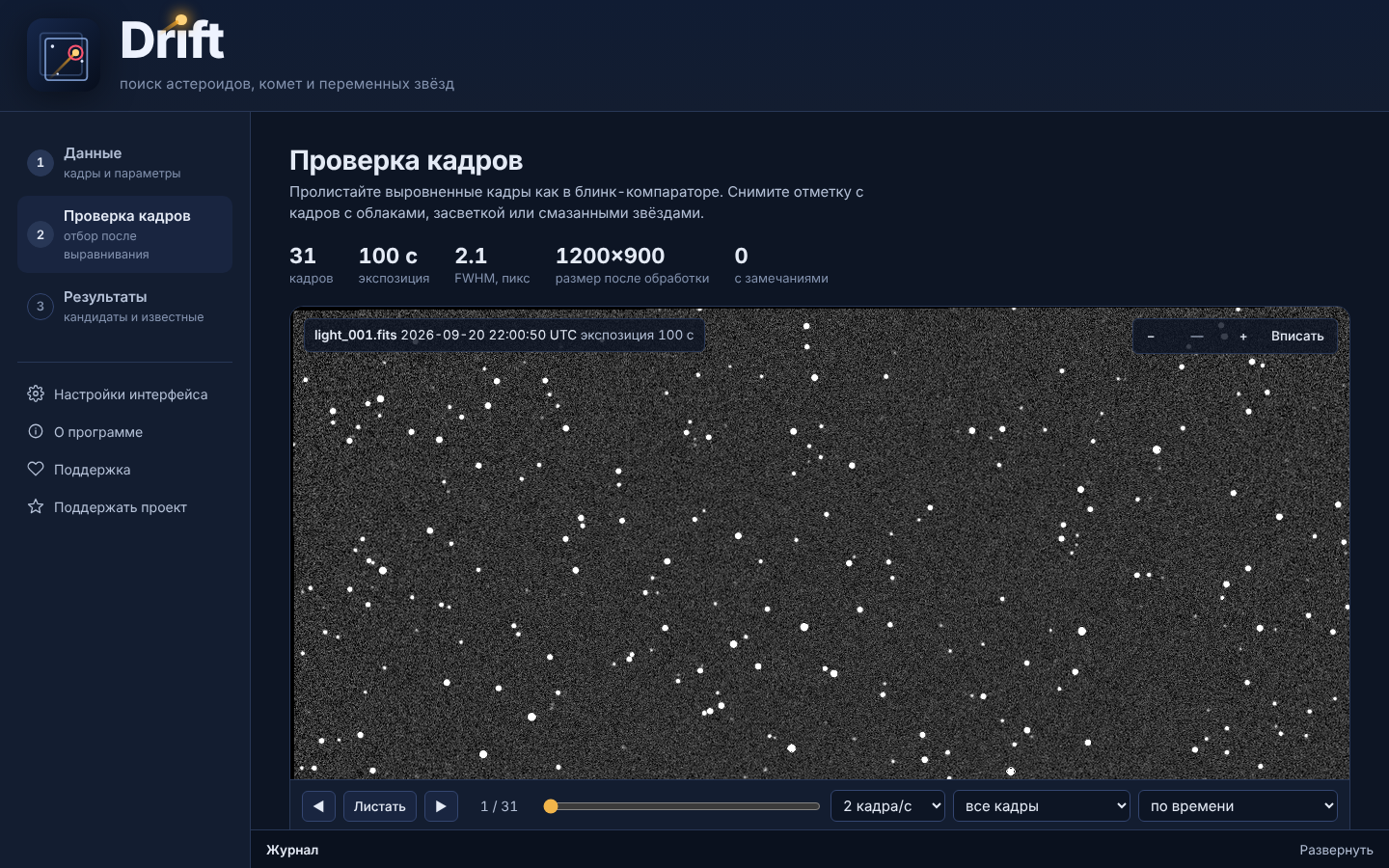
Task: Click the light_001.fits frame caption
Action: [x=504, y=335]
